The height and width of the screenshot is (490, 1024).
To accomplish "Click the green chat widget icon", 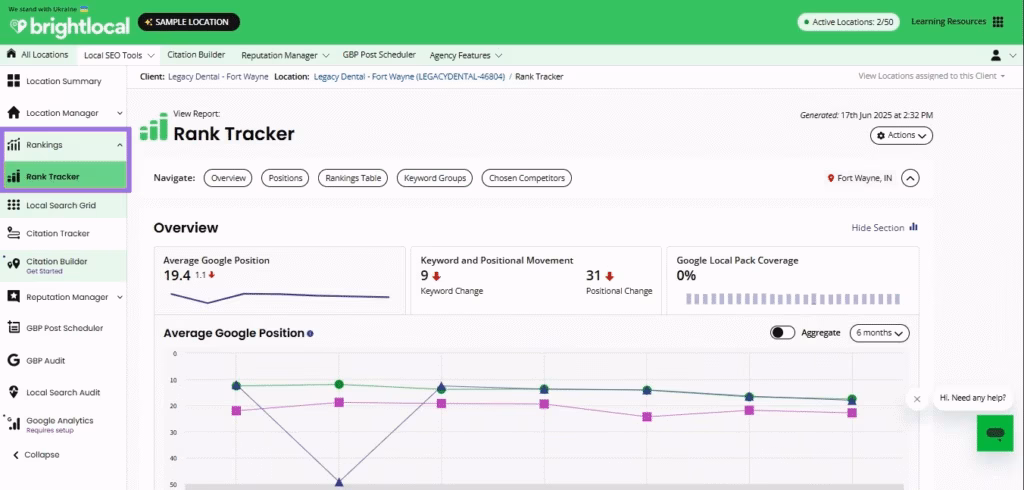I will [994, 433].
